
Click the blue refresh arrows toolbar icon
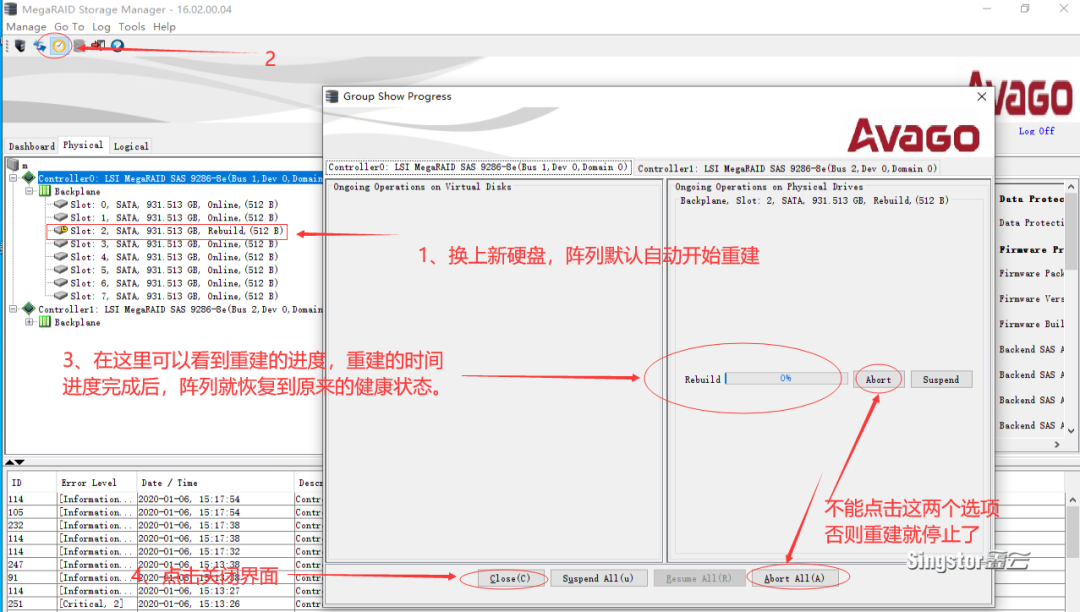point(40,46)
